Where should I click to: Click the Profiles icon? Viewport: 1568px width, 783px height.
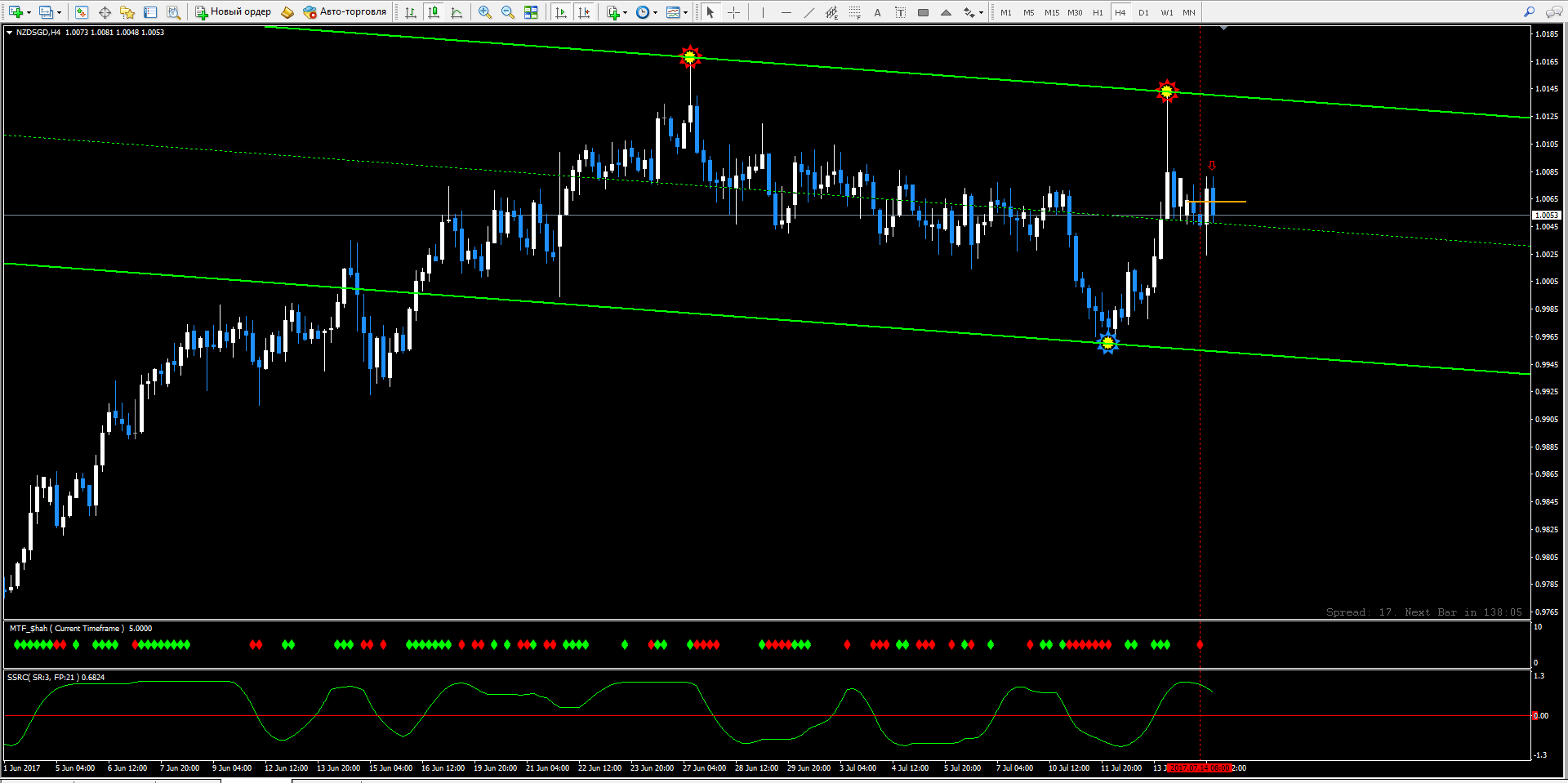(x=46, y=12)
